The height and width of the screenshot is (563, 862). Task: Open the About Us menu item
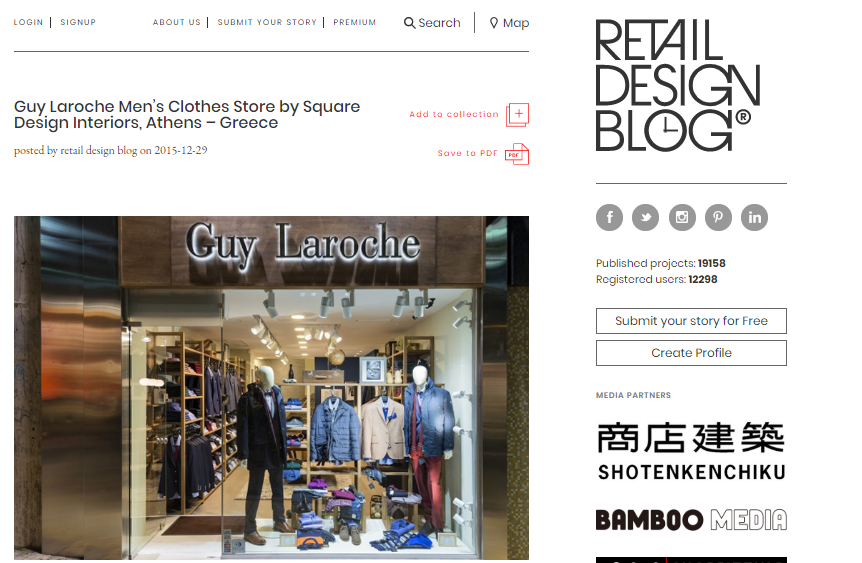176,22
